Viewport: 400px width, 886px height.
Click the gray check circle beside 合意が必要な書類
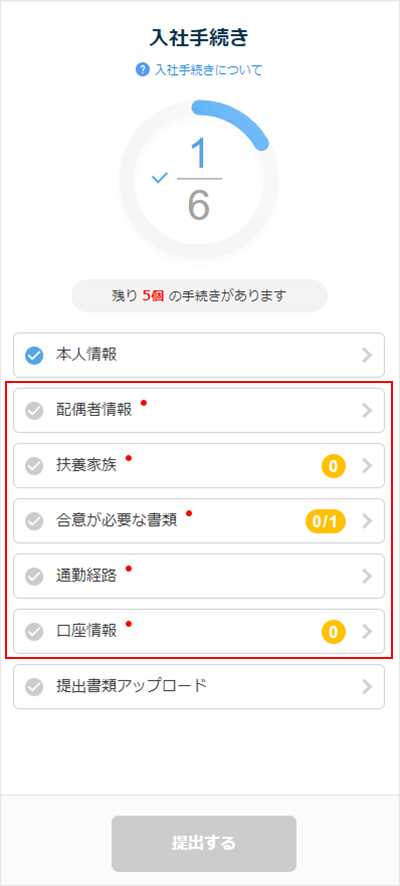click(x=34, y=522)
